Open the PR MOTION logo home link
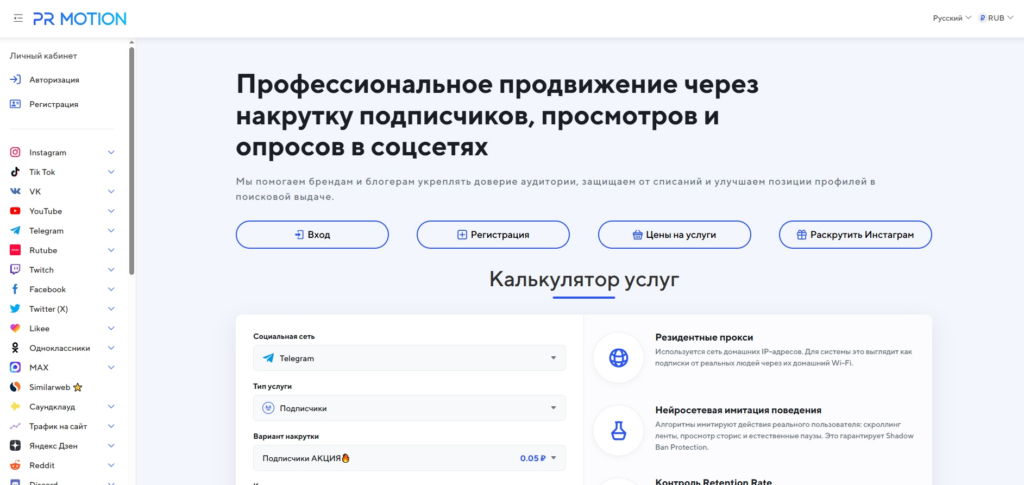This screenshot has width=1024, height=485. tap(80, 18)
